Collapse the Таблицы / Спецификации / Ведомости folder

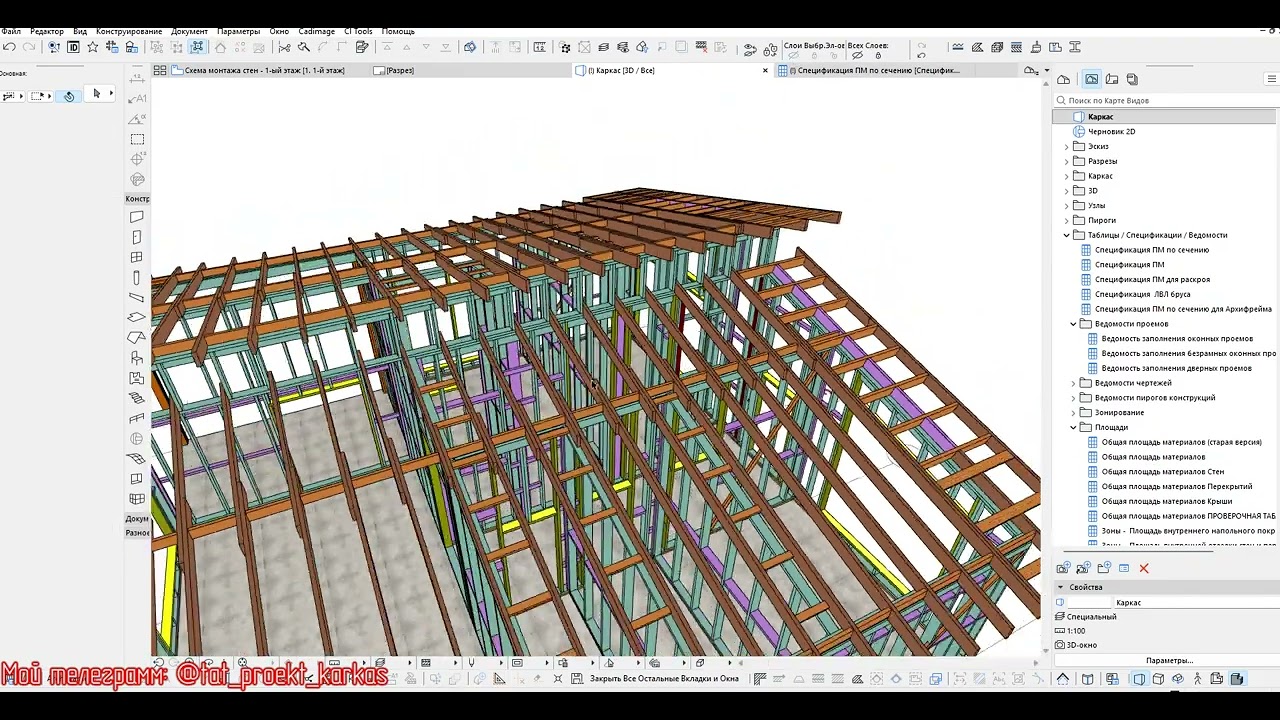point(1067,235)
